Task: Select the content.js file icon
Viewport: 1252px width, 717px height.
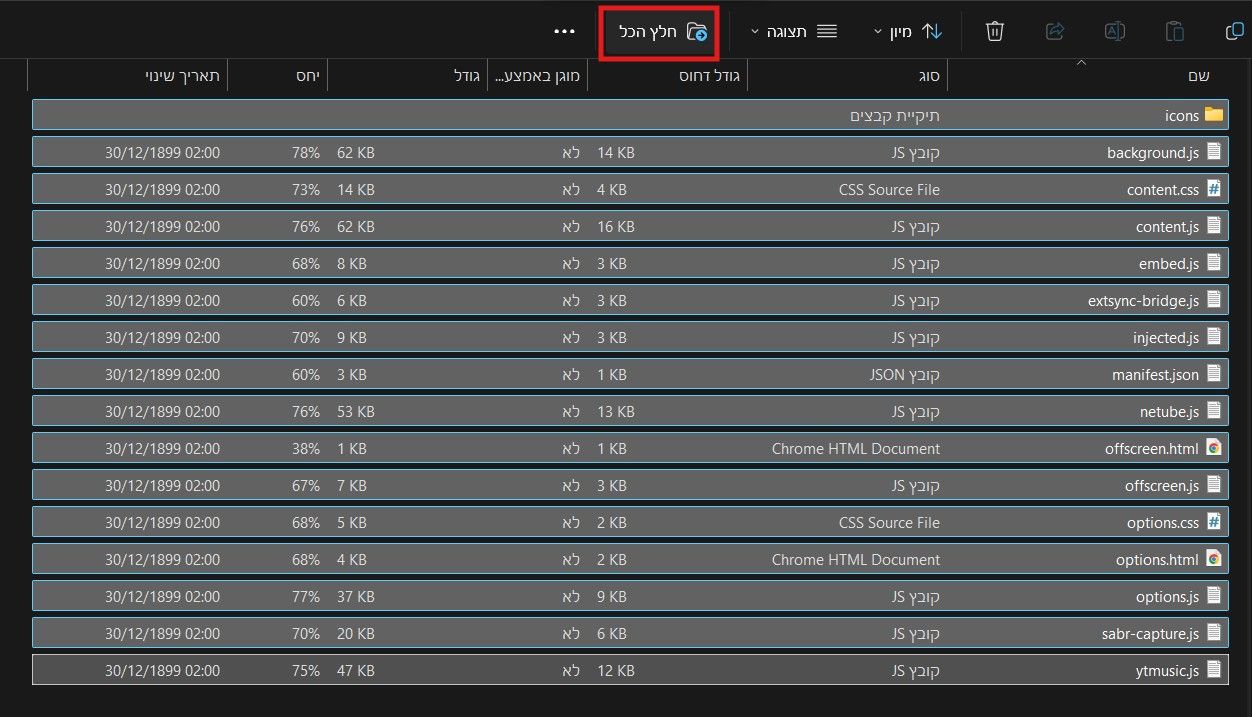Action: pos(1214,226)
